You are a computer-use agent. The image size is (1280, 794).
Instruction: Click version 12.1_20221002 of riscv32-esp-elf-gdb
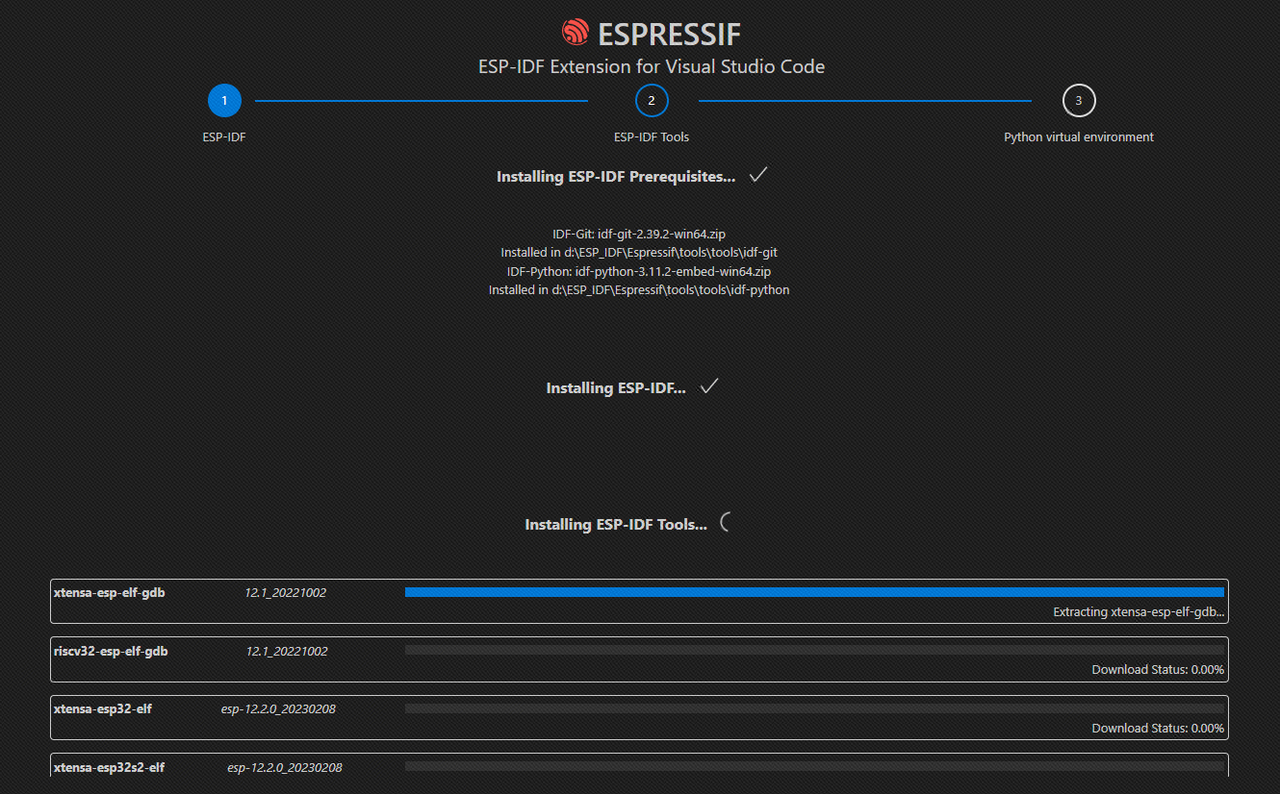click(286, 652)
